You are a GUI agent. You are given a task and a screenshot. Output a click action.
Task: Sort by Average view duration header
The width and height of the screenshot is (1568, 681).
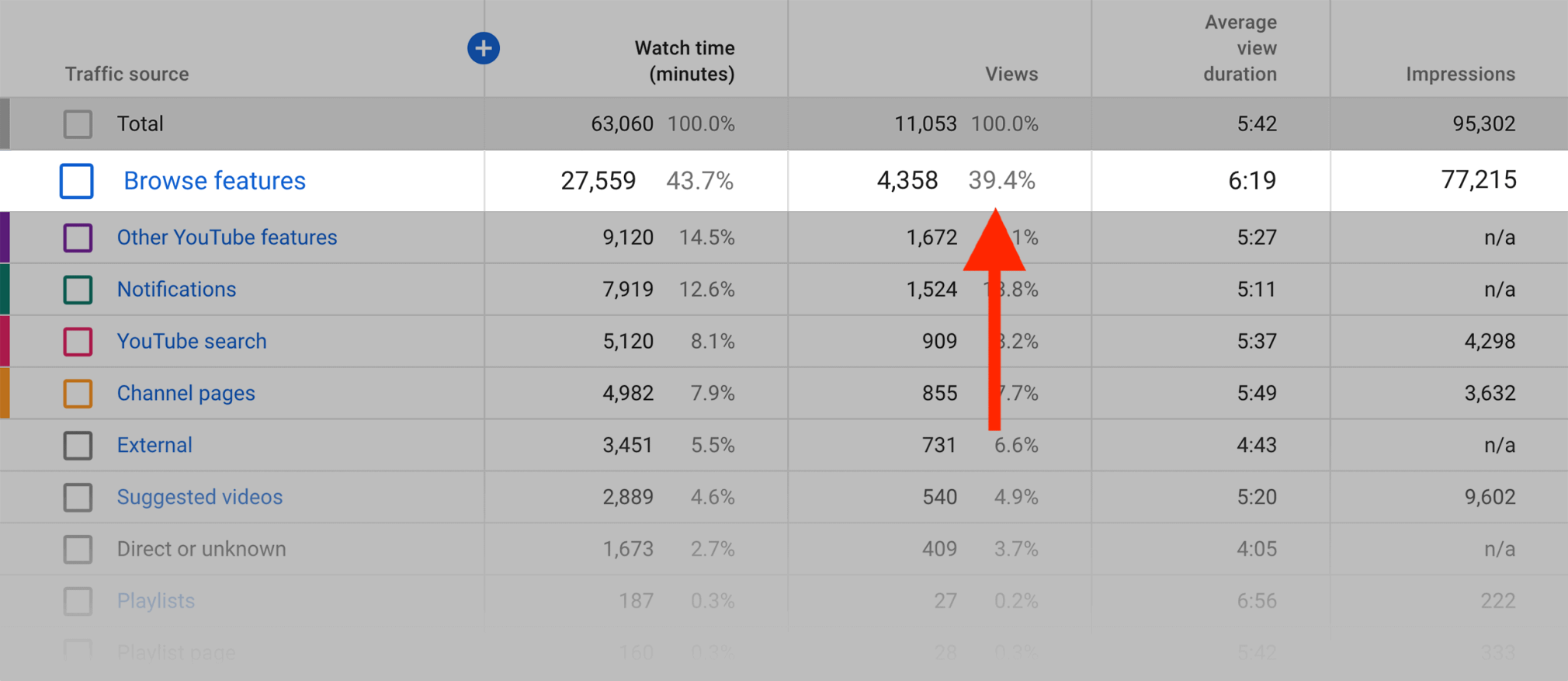[x=1240, y=48]
